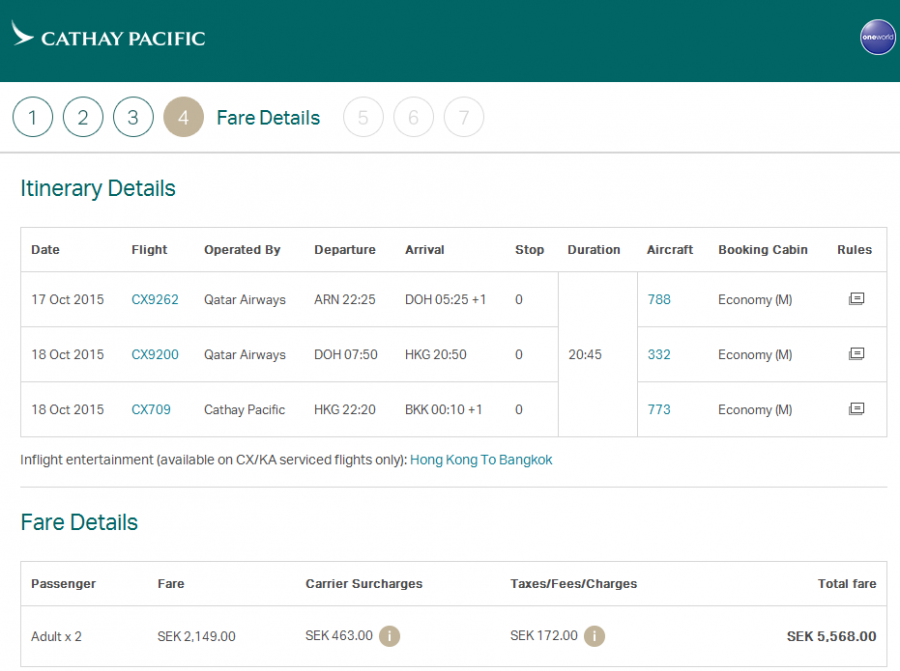Open flight CX709 details link
900x671 pixels.
coord(150,410)
